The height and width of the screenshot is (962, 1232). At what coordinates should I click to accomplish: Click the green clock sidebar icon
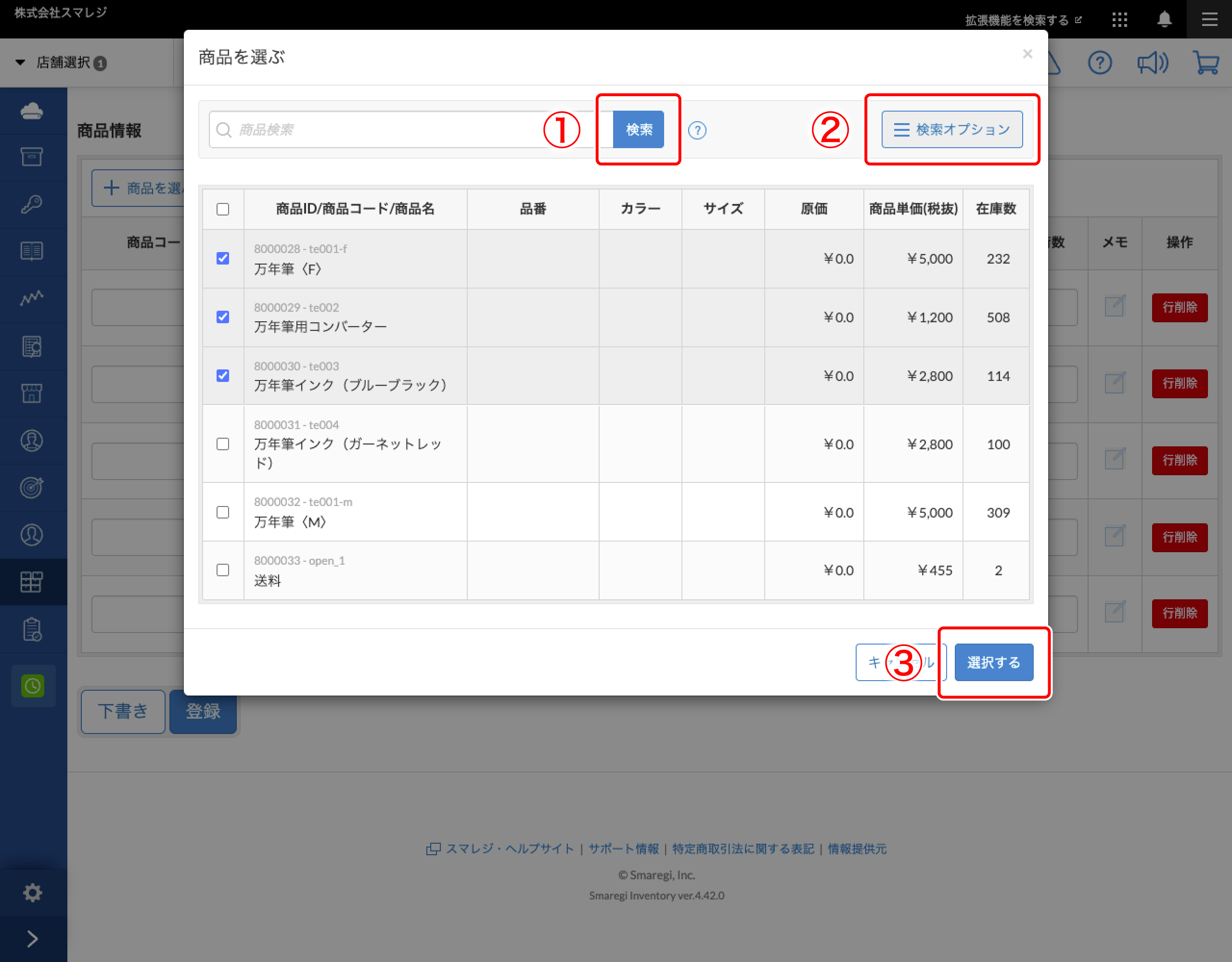[33, 686]
